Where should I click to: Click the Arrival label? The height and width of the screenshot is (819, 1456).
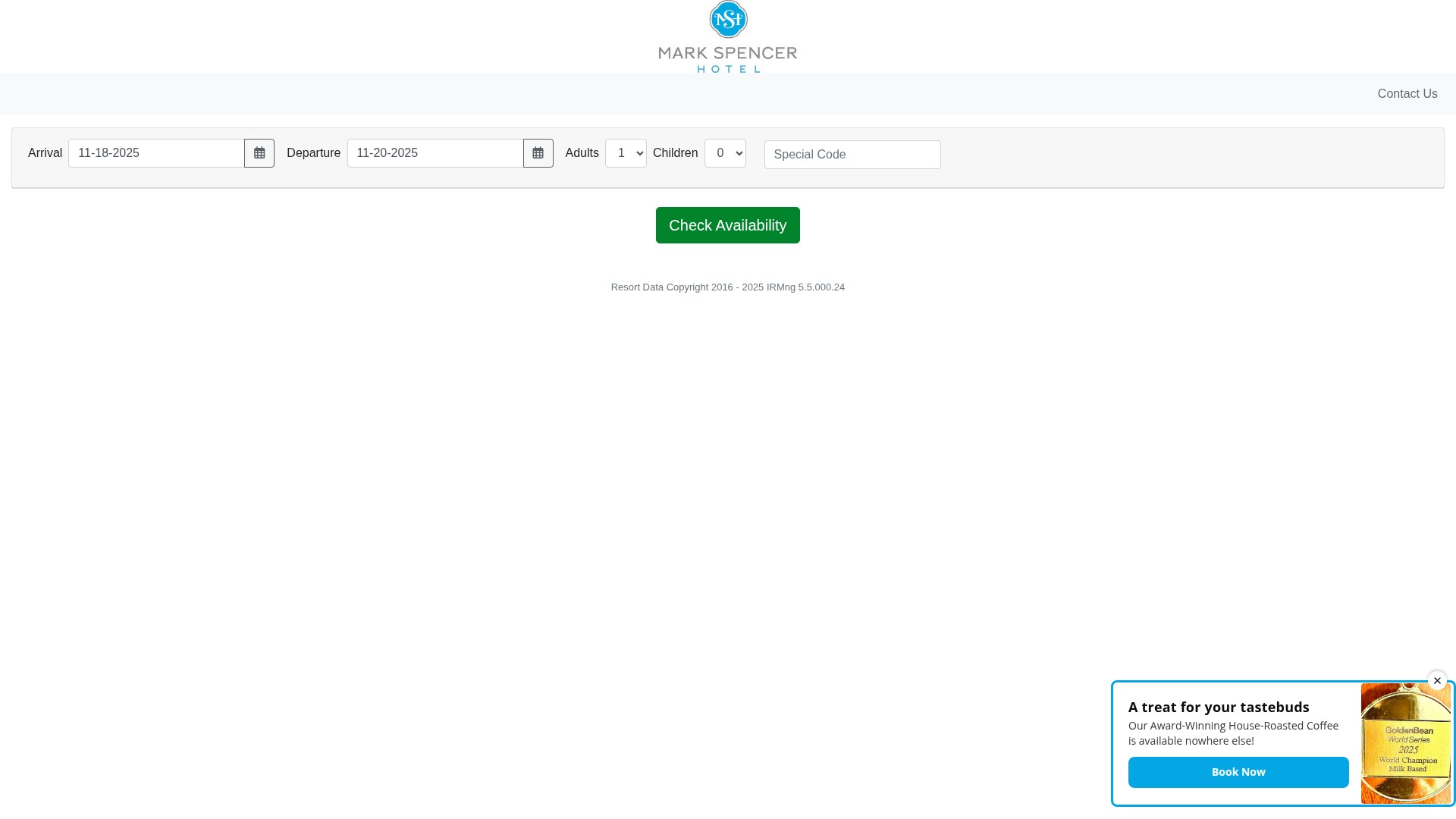45,153
